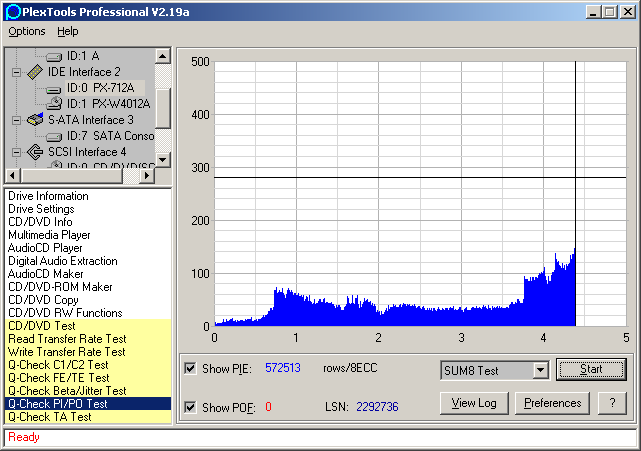The image size is (641, 451).
Task: Collapse the SCSI Interface 4 node
Action: (16, 153)
